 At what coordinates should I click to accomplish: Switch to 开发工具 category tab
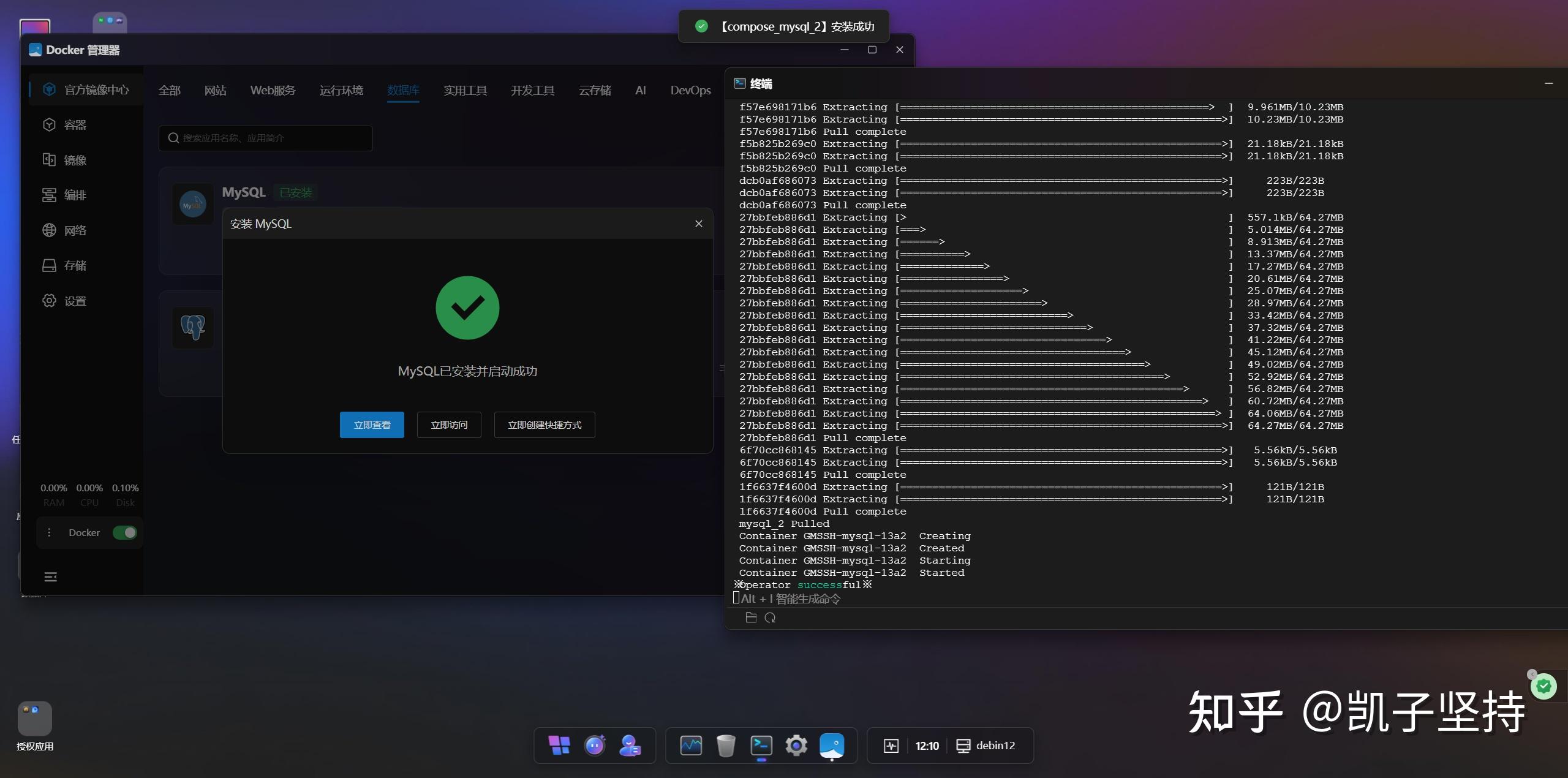point(532,90)
